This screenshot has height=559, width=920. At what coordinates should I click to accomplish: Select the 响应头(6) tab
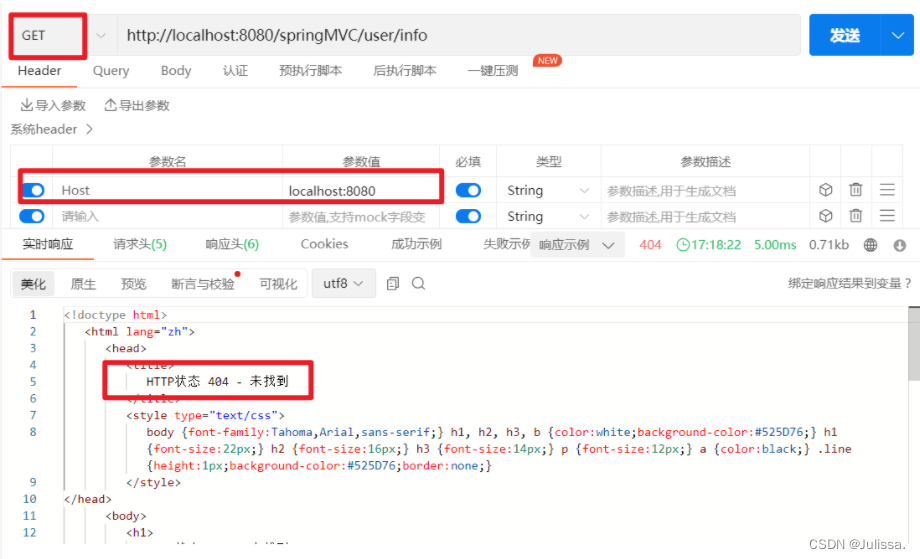232,244
